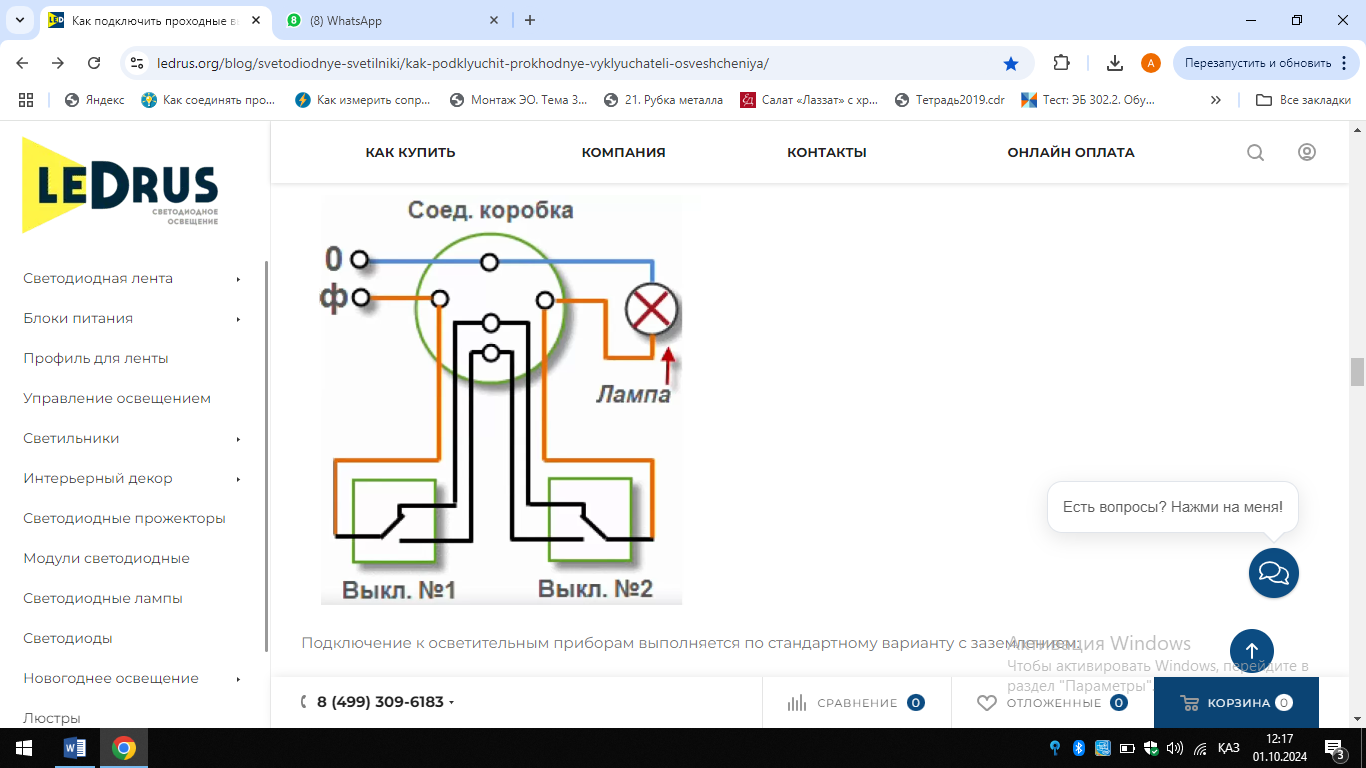1366x768 pixels.
Task: Open Chrome from the taskbar
Action: (124, 748)
